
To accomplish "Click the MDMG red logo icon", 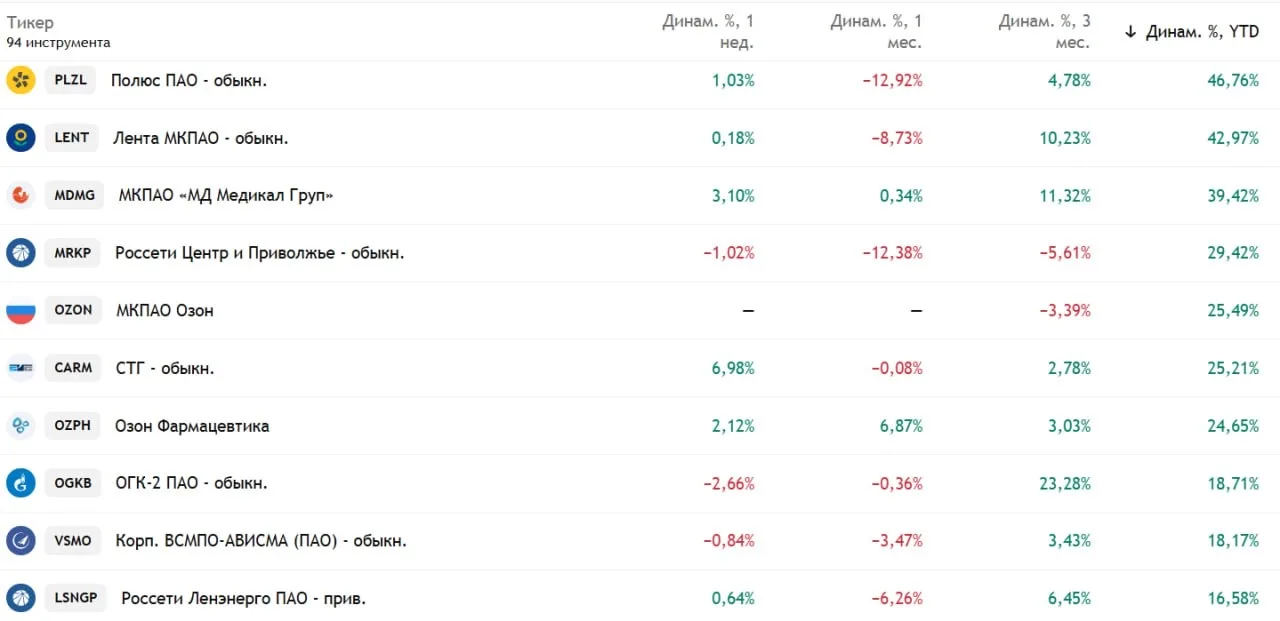I will [21, 195].
